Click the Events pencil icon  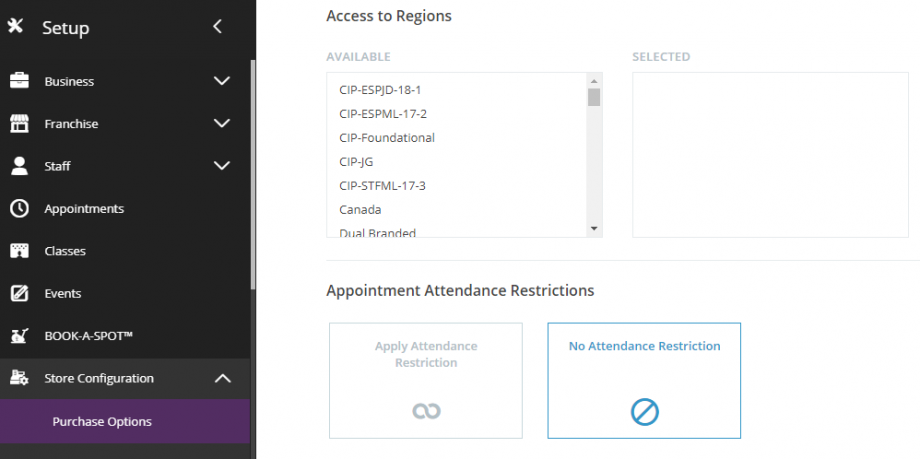(19, 293)
